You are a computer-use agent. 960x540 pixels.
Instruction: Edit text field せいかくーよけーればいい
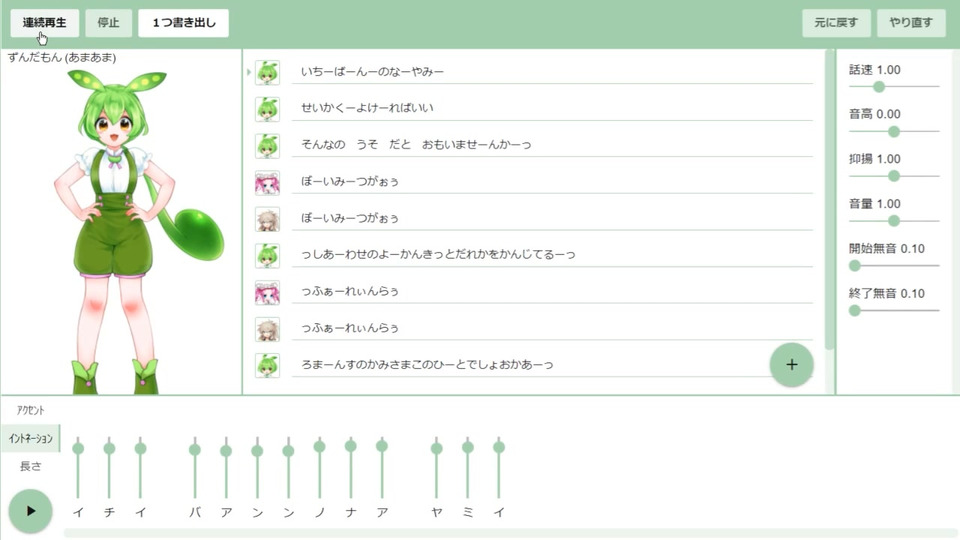[552, 108]
